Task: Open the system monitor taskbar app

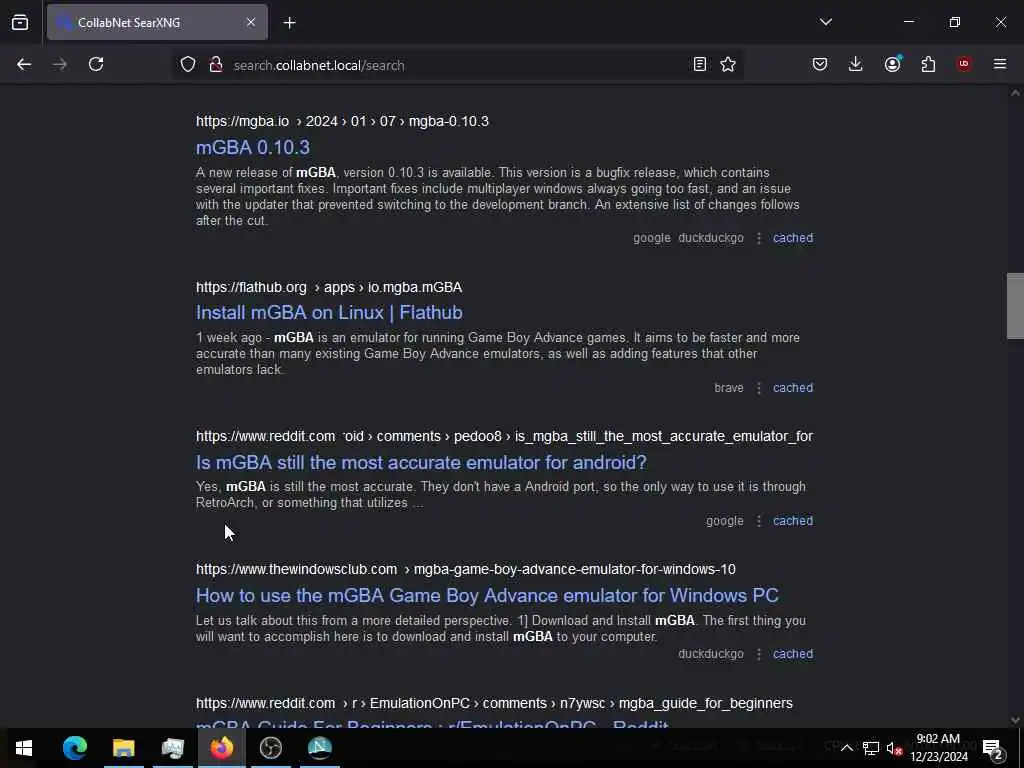Action: click(x=172, y=748)
